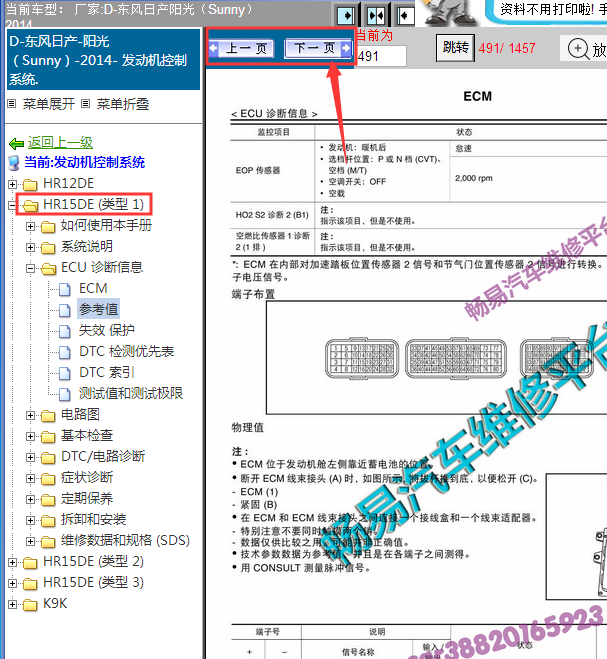Viewport: 607px width, 659px height.
Task: Go to next page with 下一页 button
Action: (318, 48)
